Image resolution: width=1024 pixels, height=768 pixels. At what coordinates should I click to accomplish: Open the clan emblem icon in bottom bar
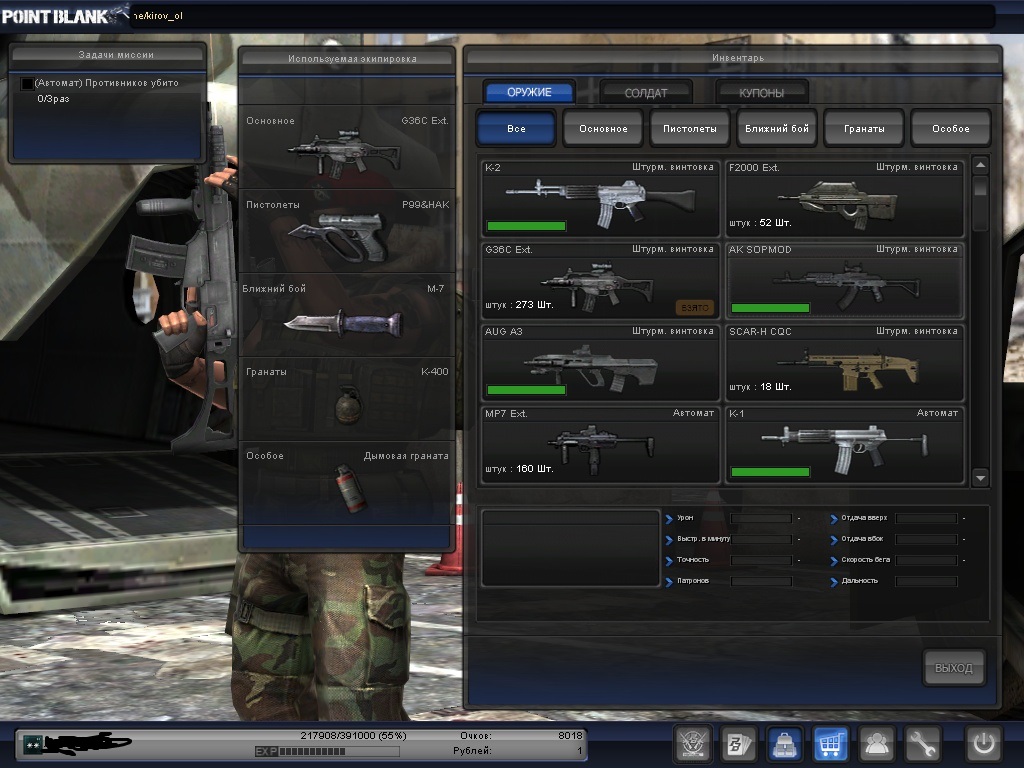[x=693, y=743]
